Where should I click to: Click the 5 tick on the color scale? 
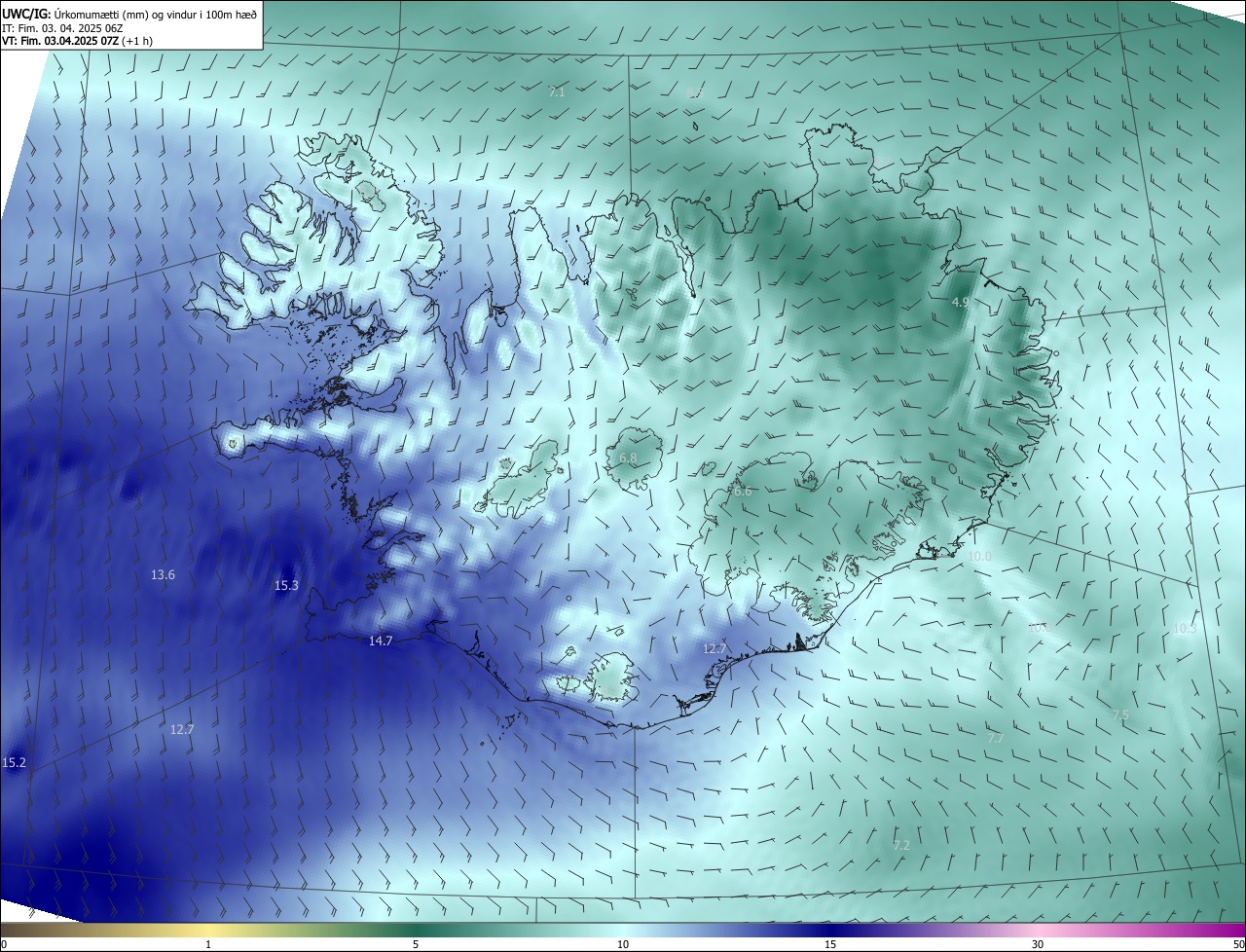tap(416, 944)
